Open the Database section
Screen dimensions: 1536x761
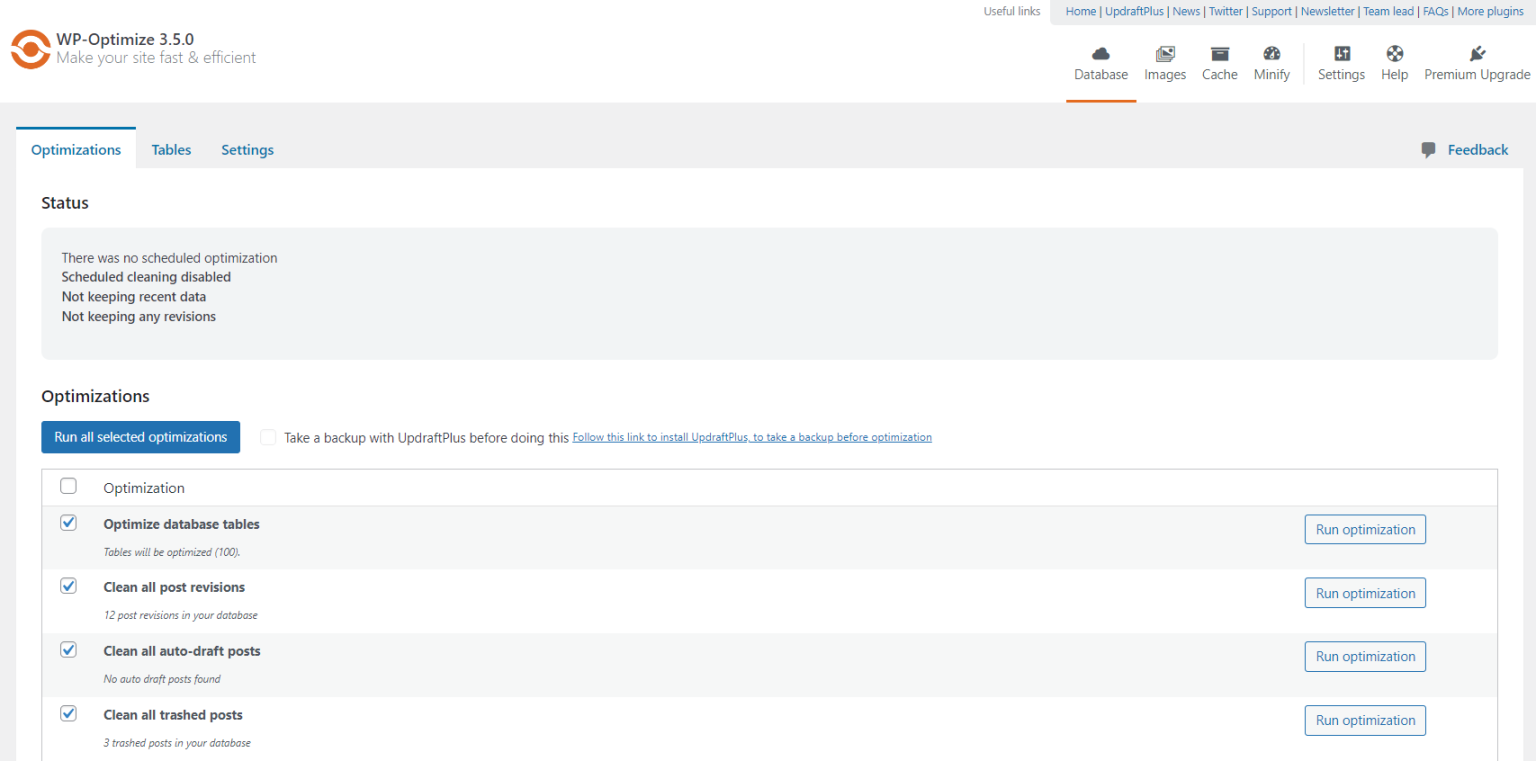click(1100, 63)
